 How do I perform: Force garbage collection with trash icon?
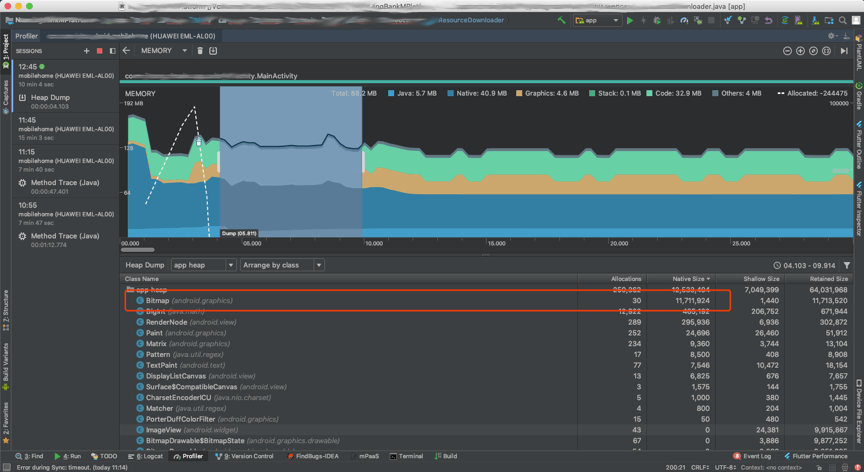[x=200, y=51]
